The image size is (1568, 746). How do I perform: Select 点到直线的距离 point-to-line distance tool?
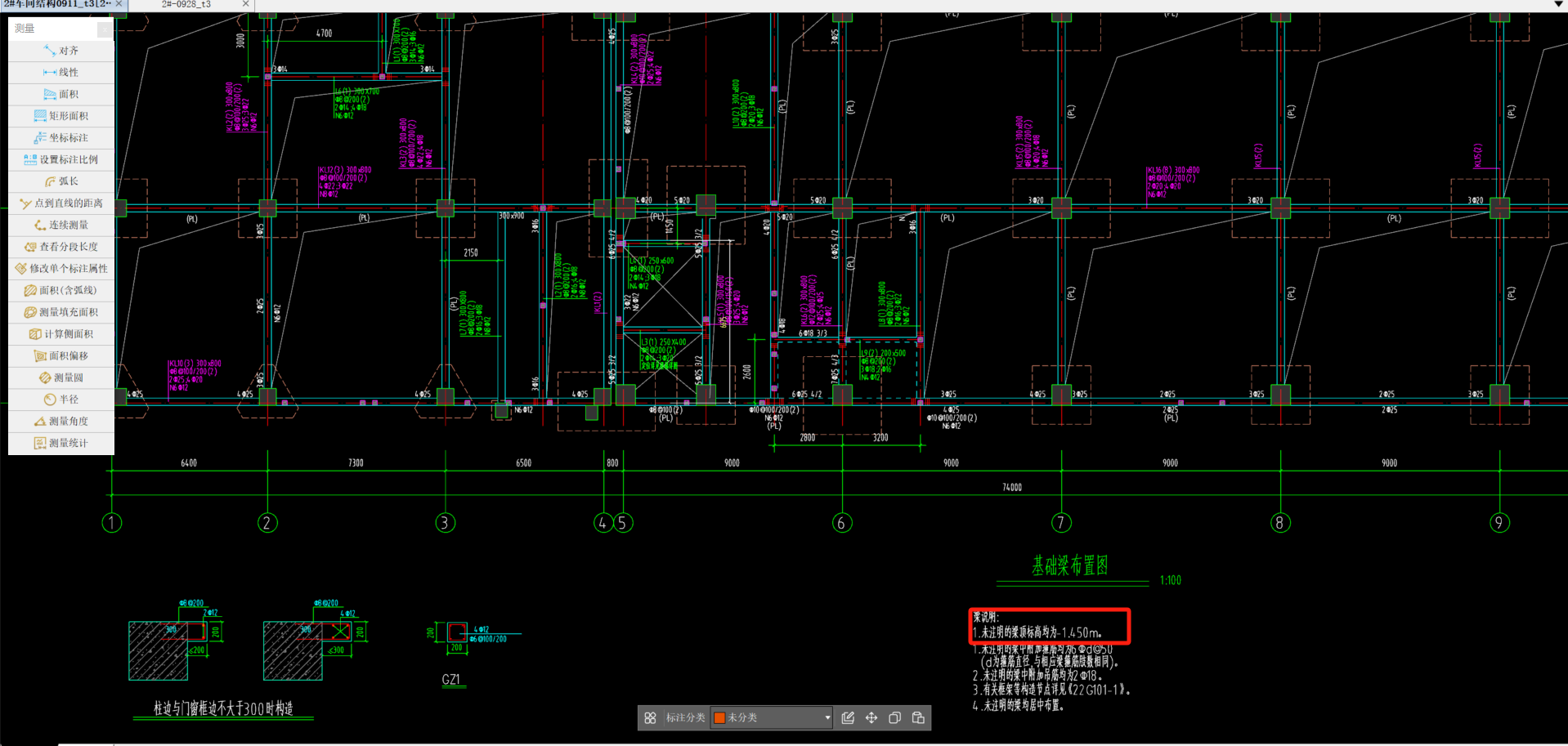(x=61, y=203)
